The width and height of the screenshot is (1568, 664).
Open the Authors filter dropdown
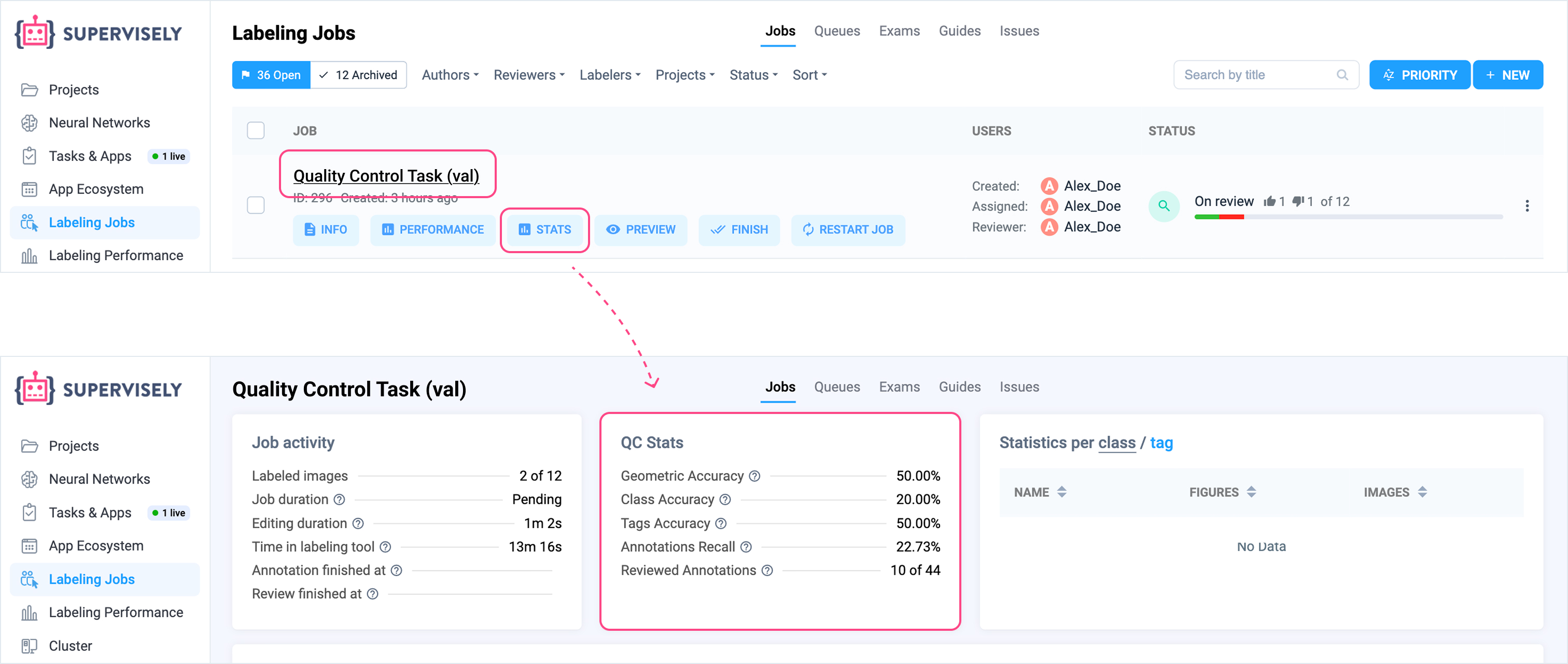(x=451, y=75)
